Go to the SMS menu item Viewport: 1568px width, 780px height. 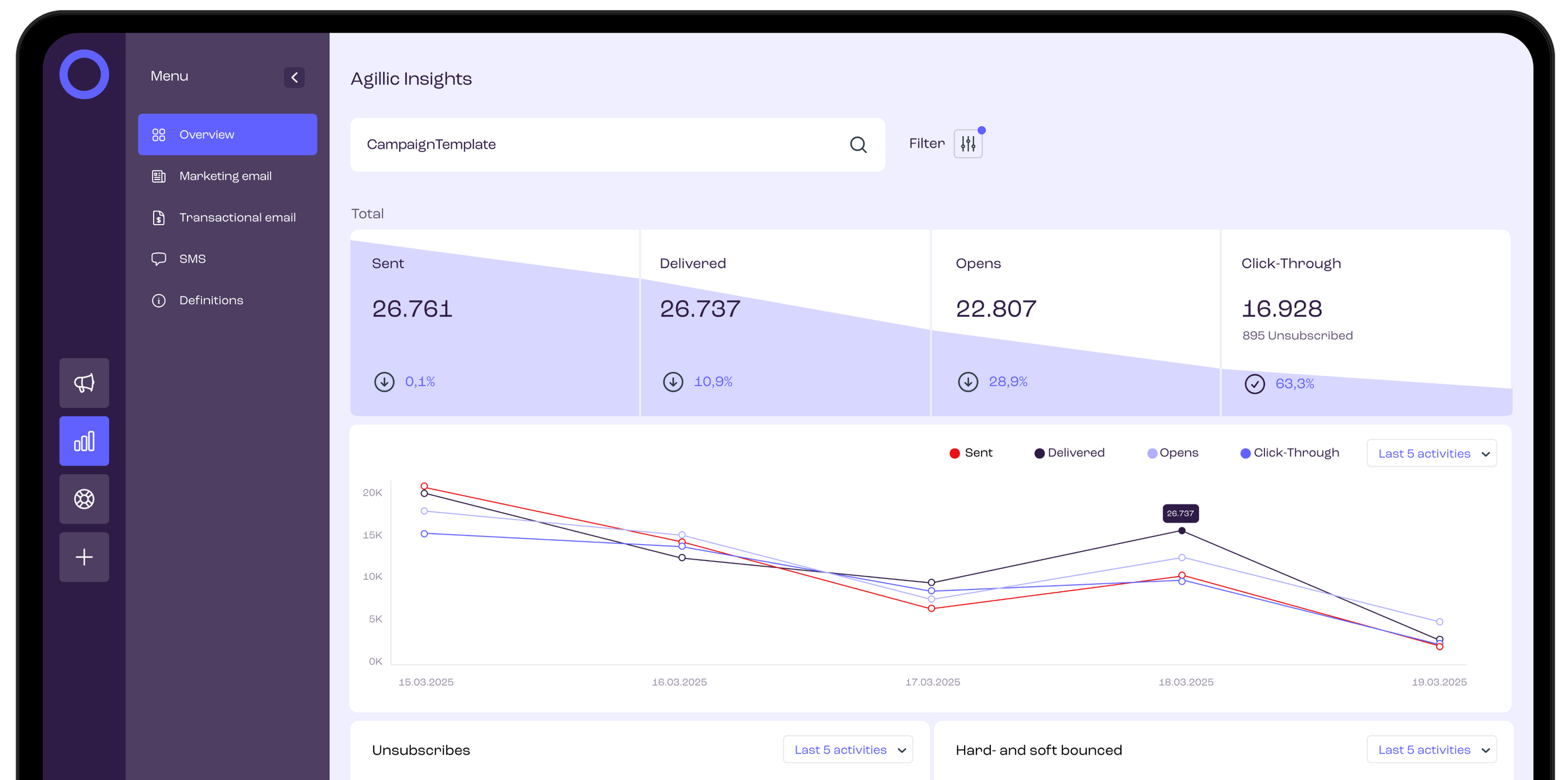click(192, 259)
